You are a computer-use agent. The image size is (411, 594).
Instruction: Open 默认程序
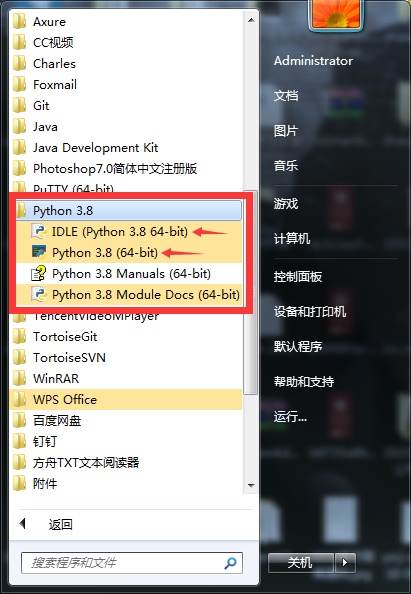(298, 346)
